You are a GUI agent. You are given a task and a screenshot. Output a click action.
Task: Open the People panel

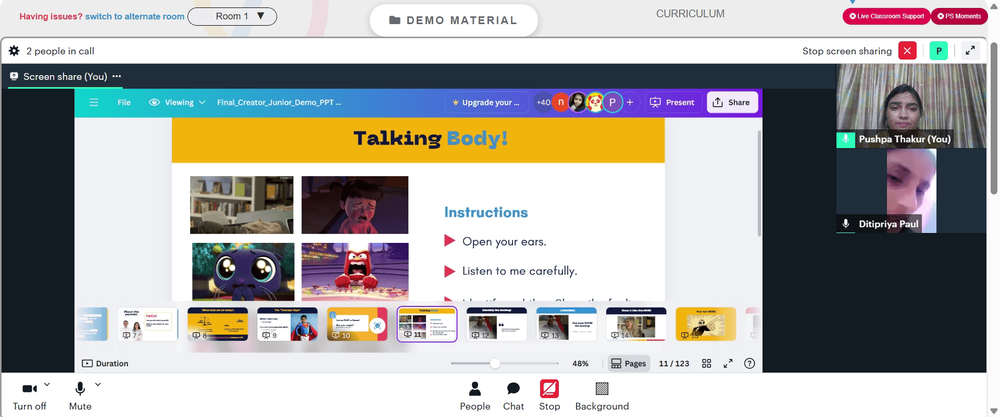[475, 396]
